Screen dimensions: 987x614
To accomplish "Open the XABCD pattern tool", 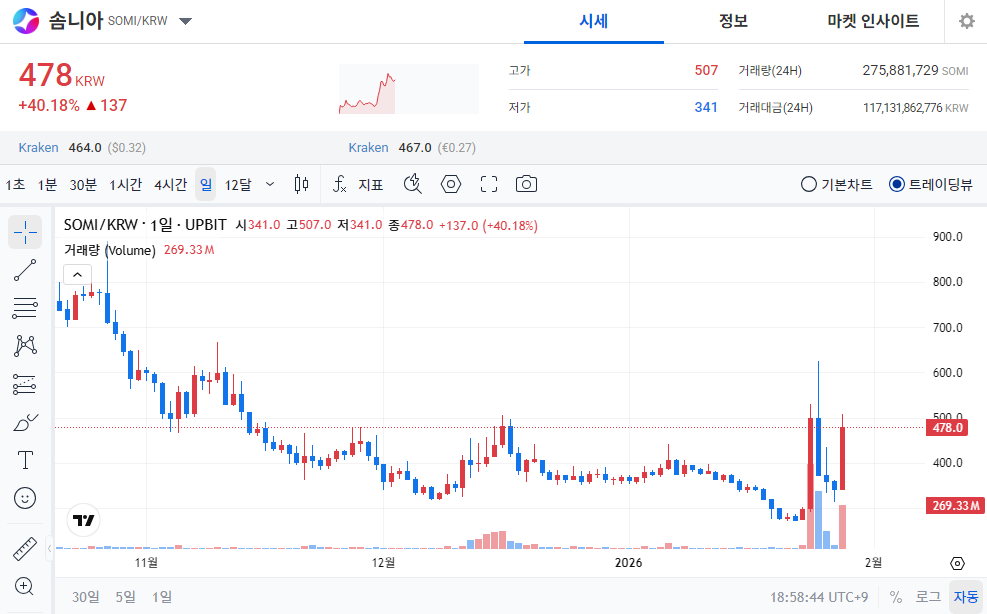I will coord(25,345).
